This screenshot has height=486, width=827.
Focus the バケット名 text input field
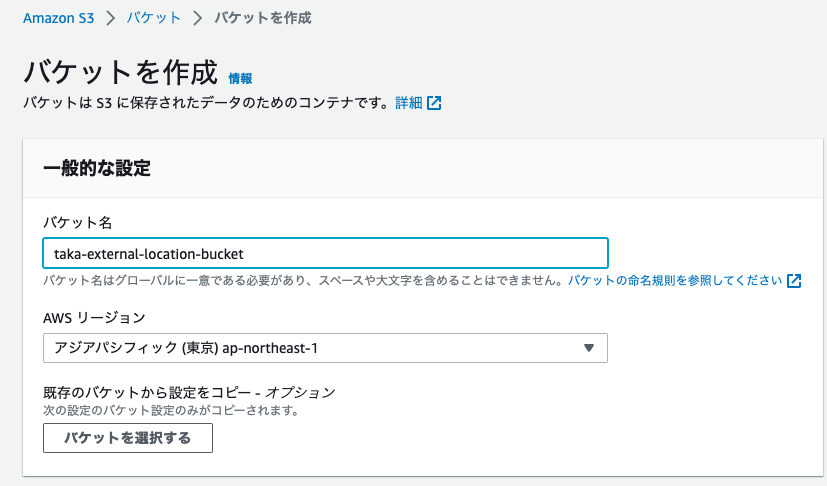pos(325,253)
